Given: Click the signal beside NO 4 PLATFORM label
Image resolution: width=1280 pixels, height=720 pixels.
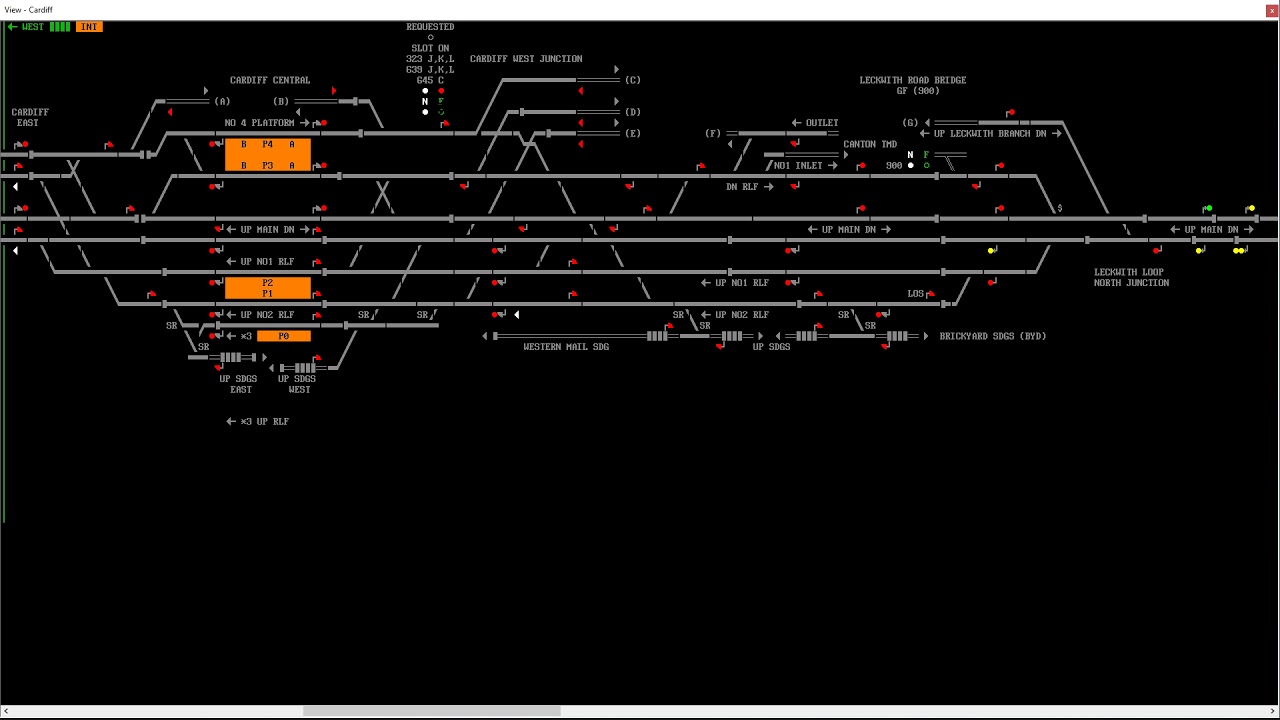Looking at the screenshot, I should pos(321,123).
